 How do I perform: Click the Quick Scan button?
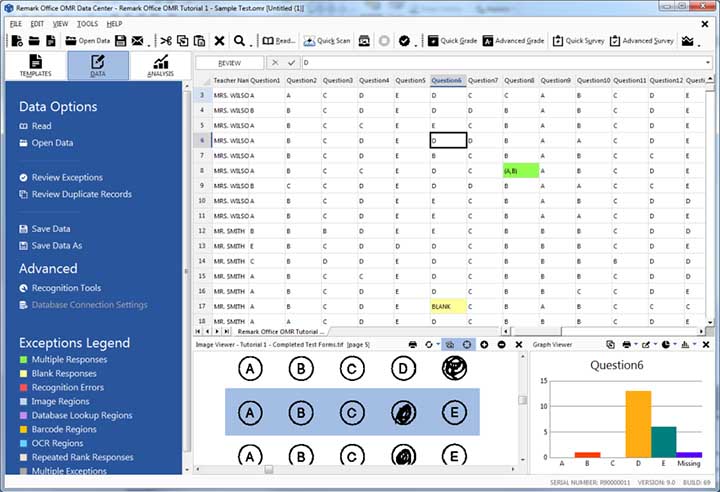point(327,41)
